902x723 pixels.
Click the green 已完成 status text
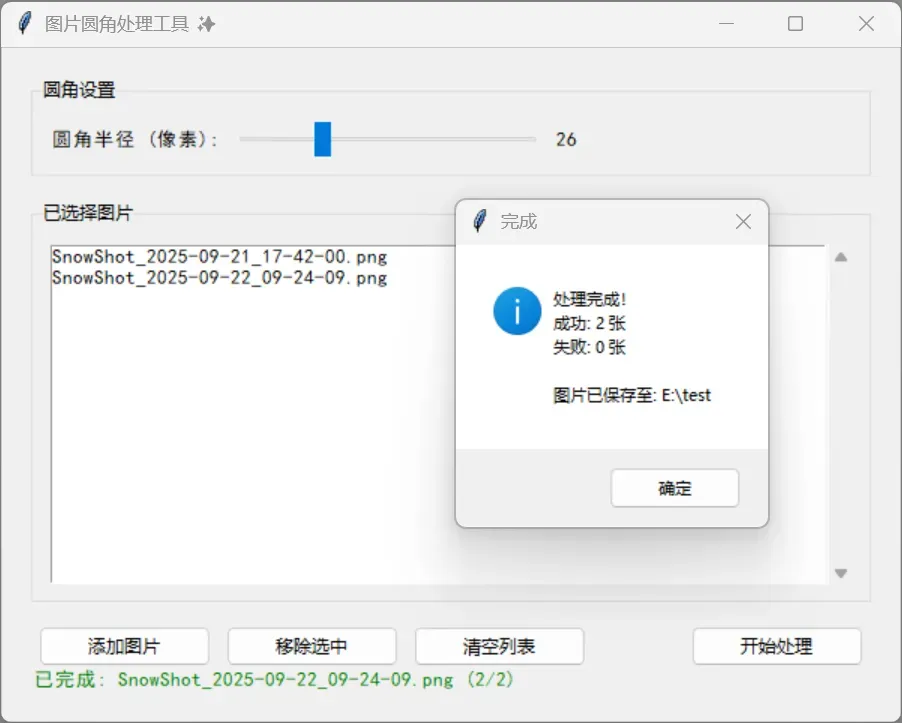click(274, 679)
